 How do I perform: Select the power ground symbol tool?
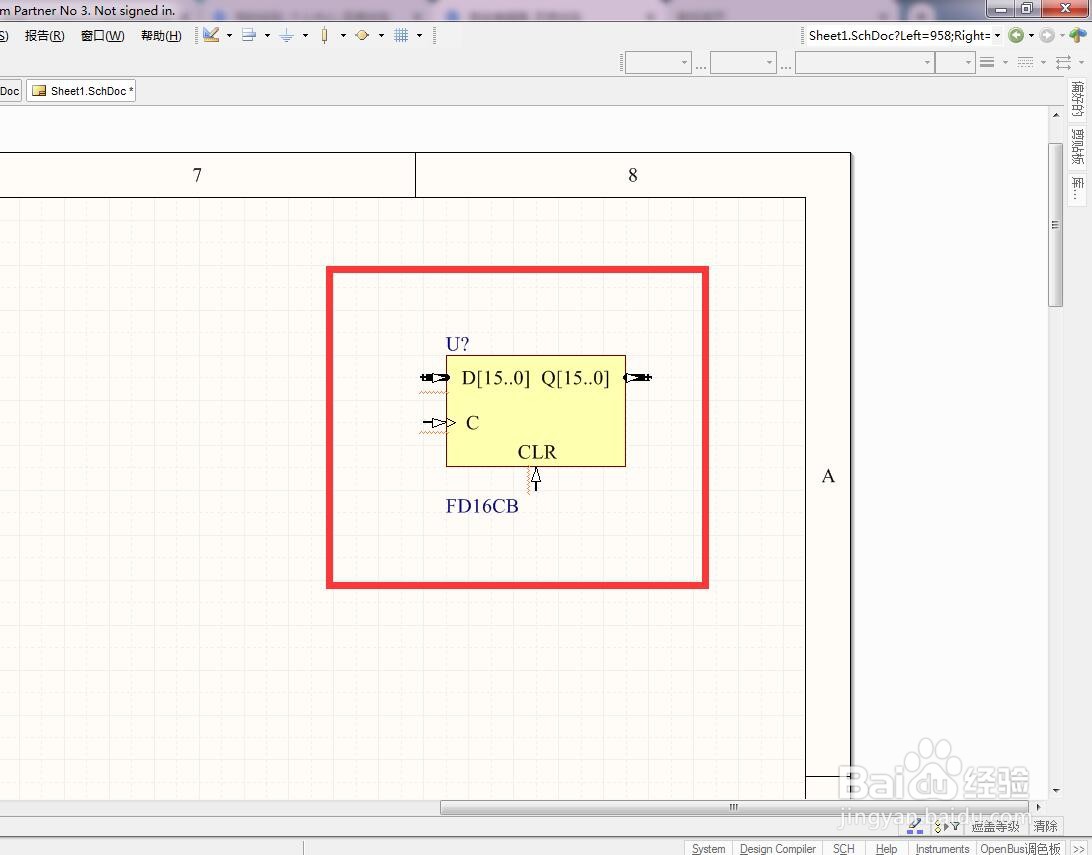tap(286, 35)
